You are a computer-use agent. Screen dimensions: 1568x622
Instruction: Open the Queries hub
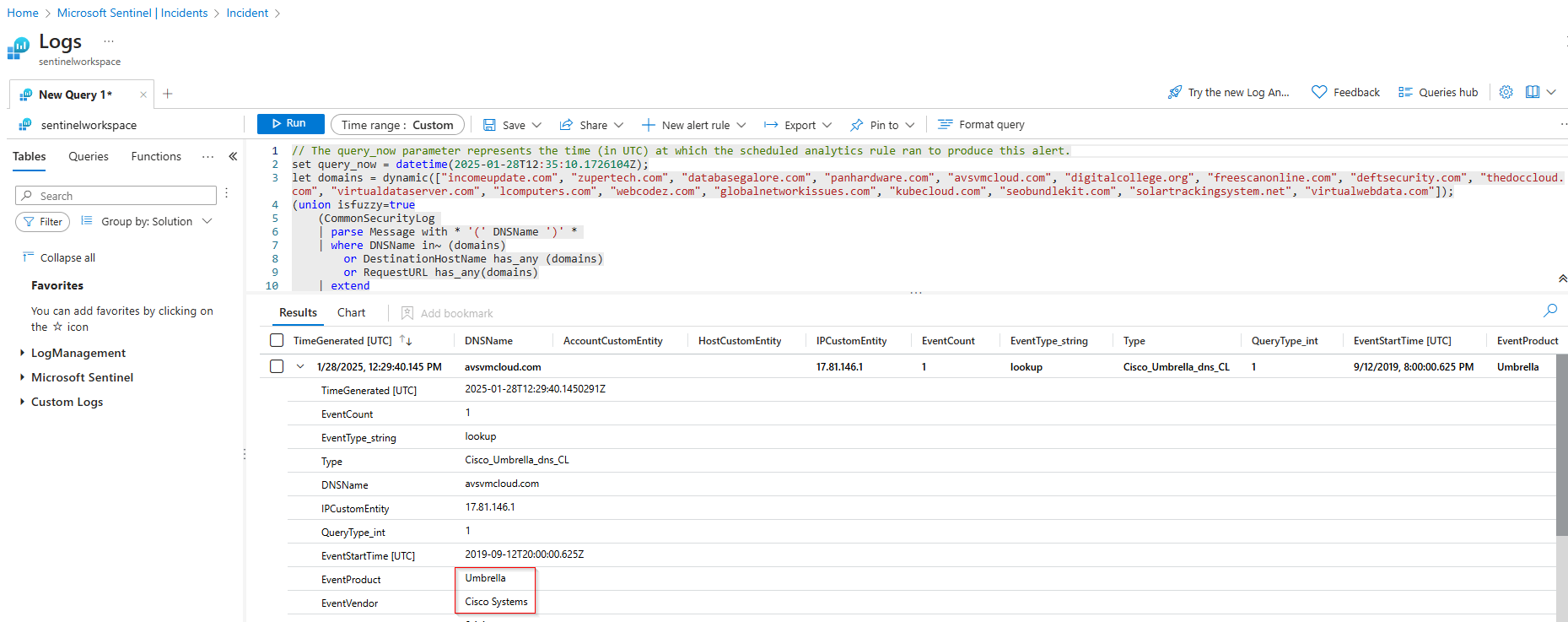pyautogui.click(x=1438, y=92)
